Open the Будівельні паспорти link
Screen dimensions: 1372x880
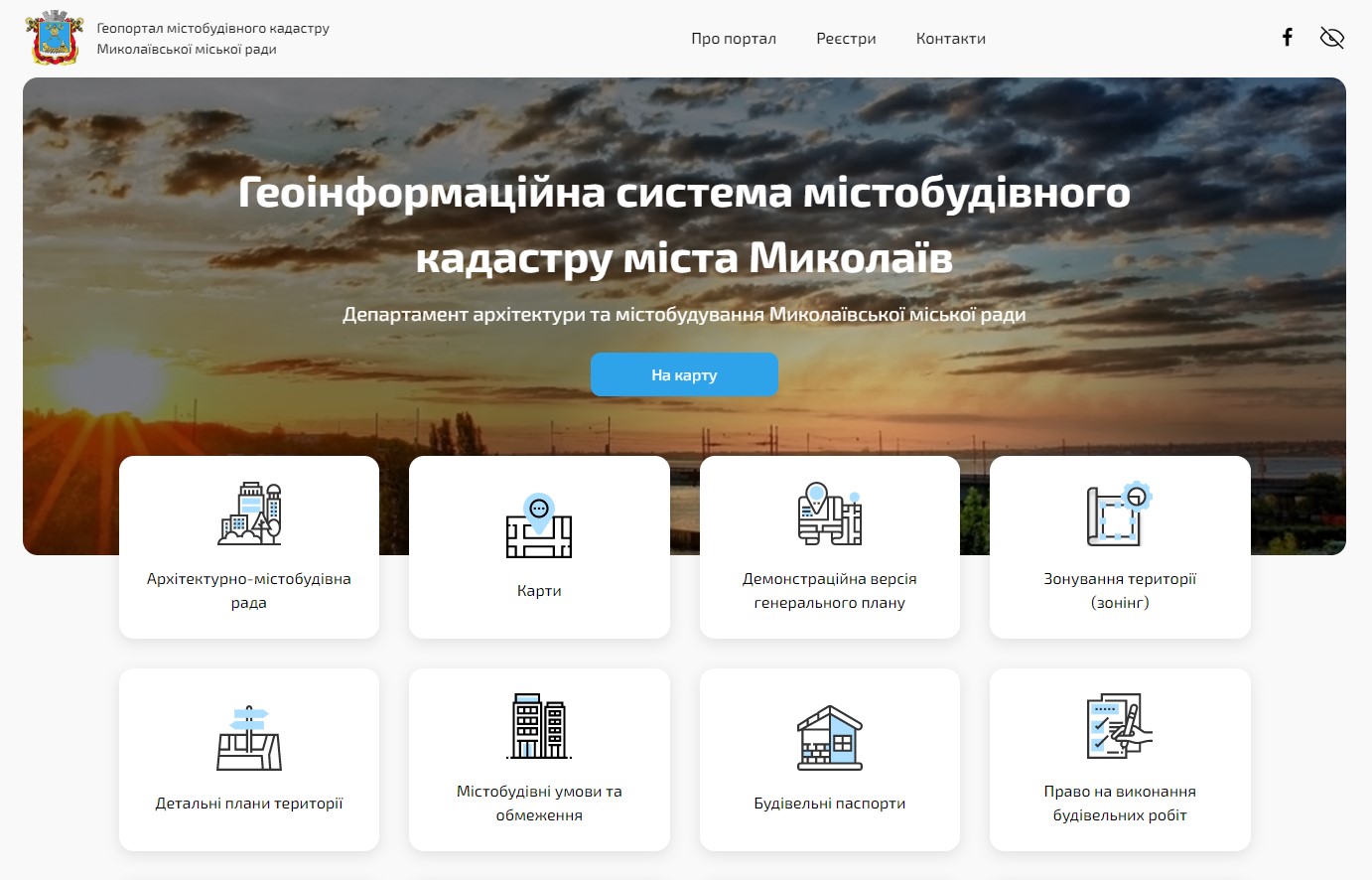pos(830,804)
